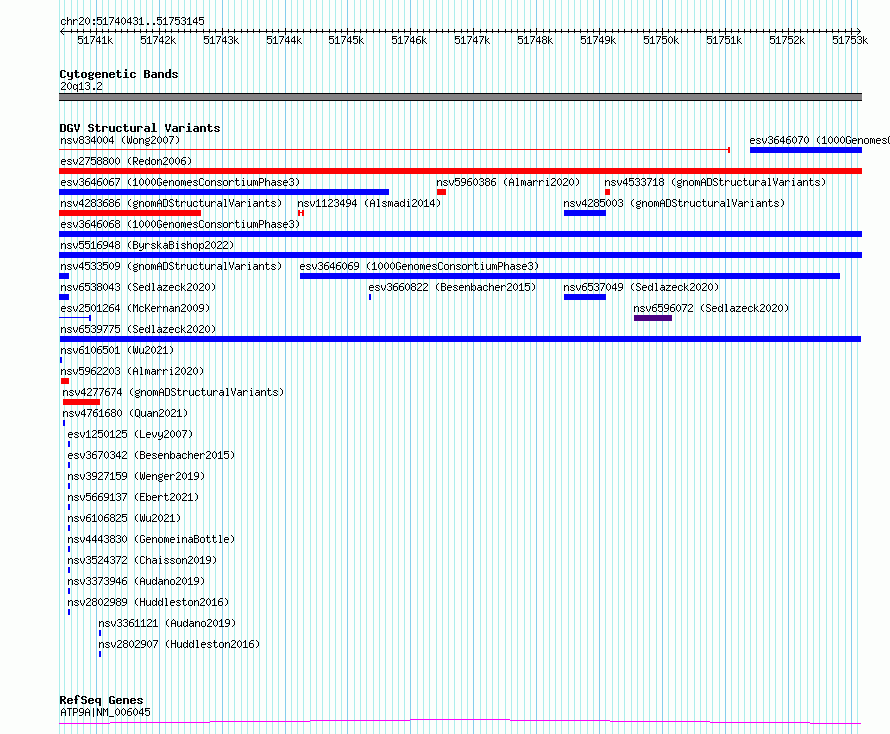
Task: Click nsv2802907 (Huddleston2016) label
Action: 179,644
